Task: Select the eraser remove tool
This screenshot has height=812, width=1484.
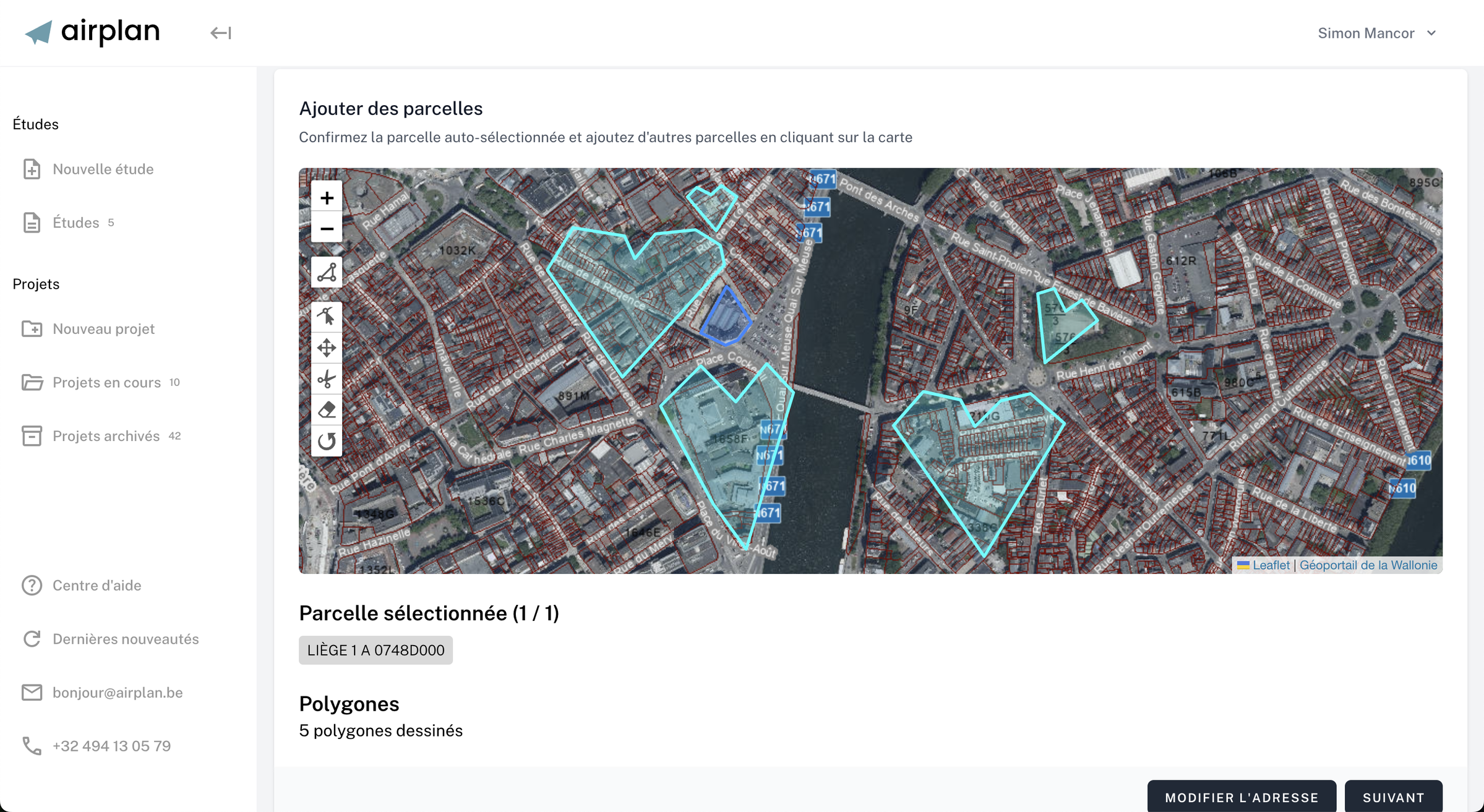Action: click(327, 409)
